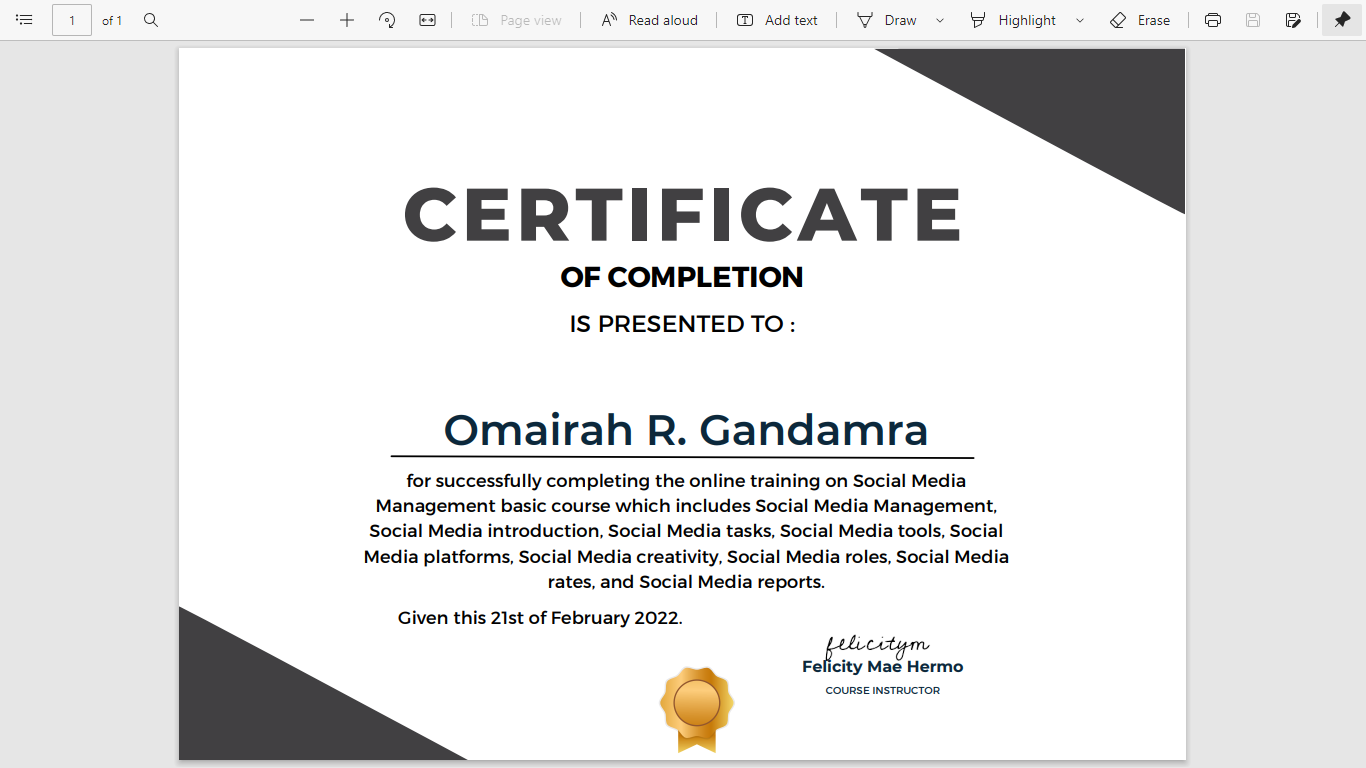Image resolution: width=1366 pixels, height=768 pixels.
Task: Fit the page to window width
Action: click(x=427, y=20)
